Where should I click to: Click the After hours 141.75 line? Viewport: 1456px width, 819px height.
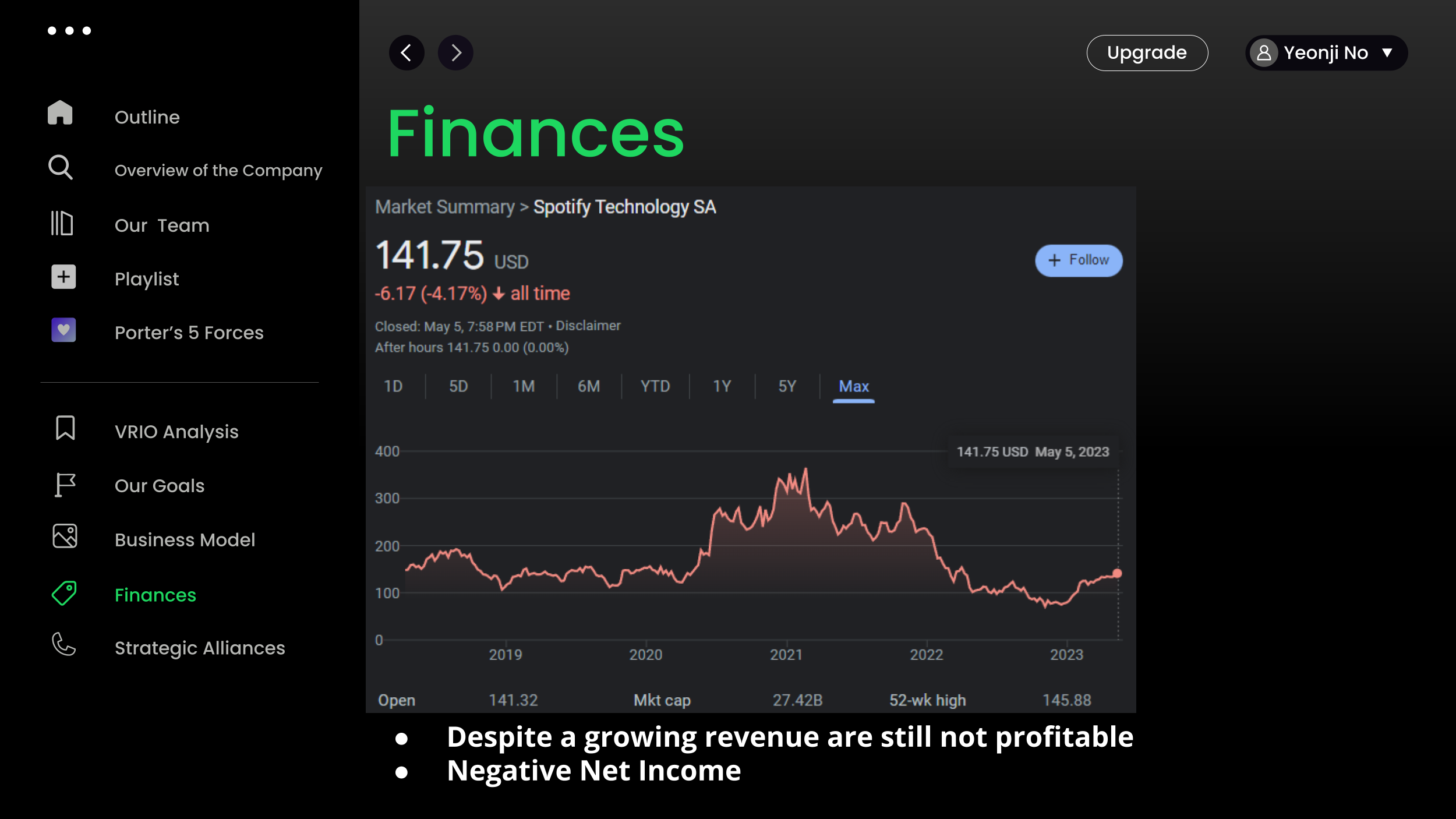point(472,348)
